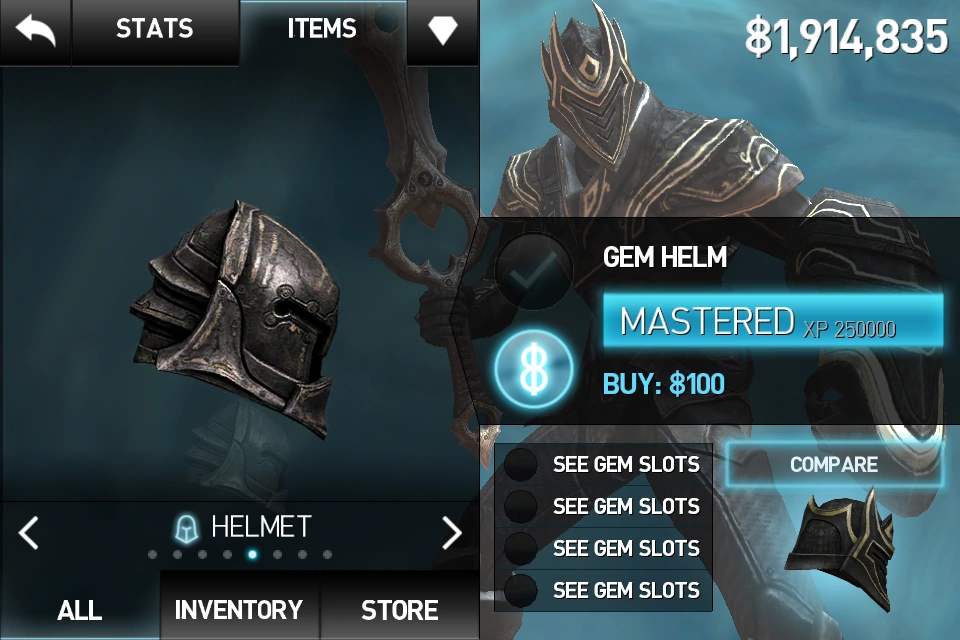
Task: Tap the helmet category icon
Action: click(187, 529)
